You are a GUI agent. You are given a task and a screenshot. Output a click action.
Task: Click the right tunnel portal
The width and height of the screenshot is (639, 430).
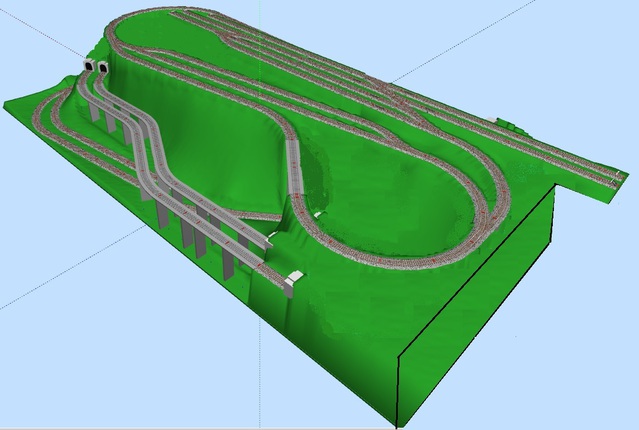[x=103, y=68]
